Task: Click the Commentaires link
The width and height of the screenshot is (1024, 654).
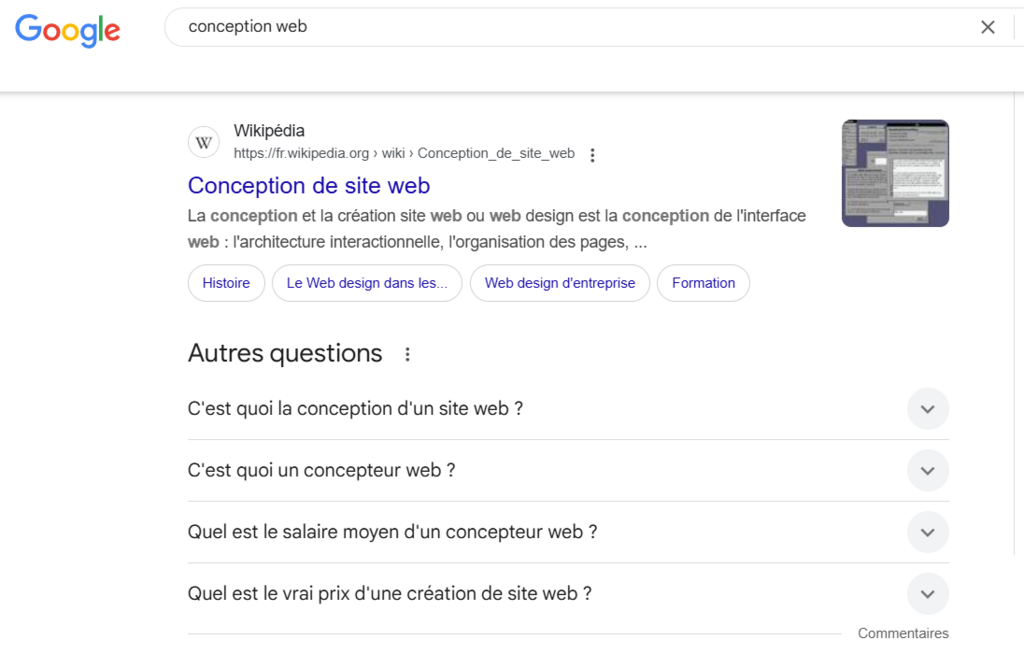Action: click(903, 633)
